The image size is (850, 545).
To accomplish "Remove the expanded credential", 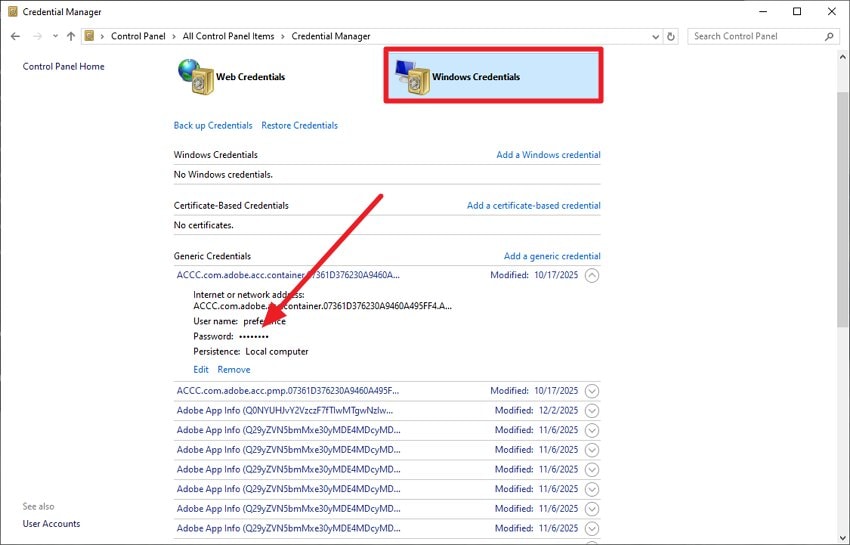I will pos(234,369).
